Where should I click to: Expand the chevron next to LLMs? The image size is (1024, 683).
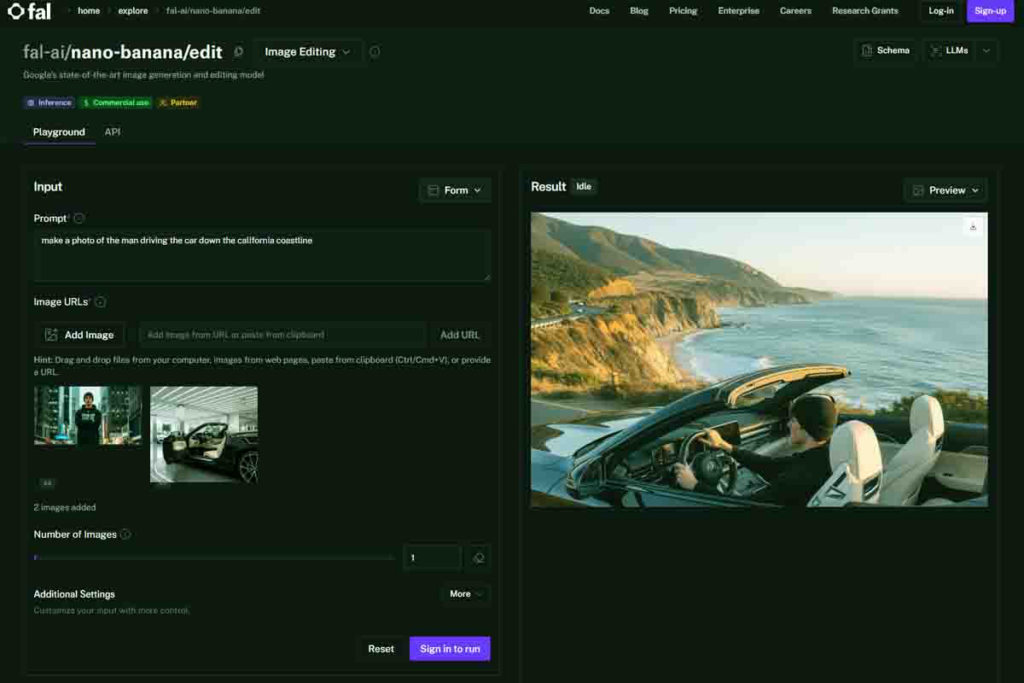point(986,51)
